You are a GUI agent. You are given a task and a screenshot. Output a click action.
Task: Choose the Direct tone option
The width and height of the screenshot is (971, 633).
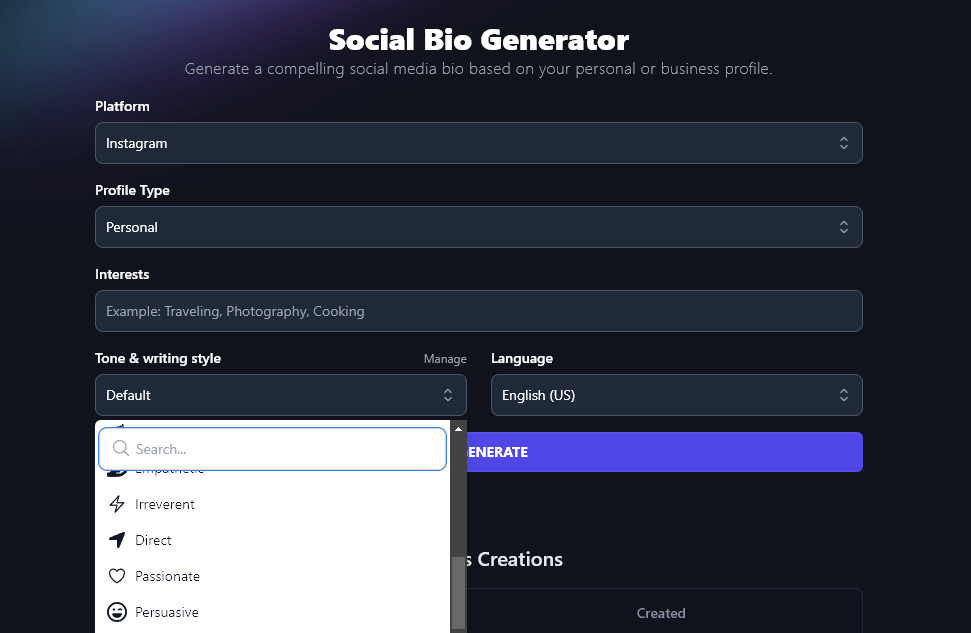[x=155, y=540]
